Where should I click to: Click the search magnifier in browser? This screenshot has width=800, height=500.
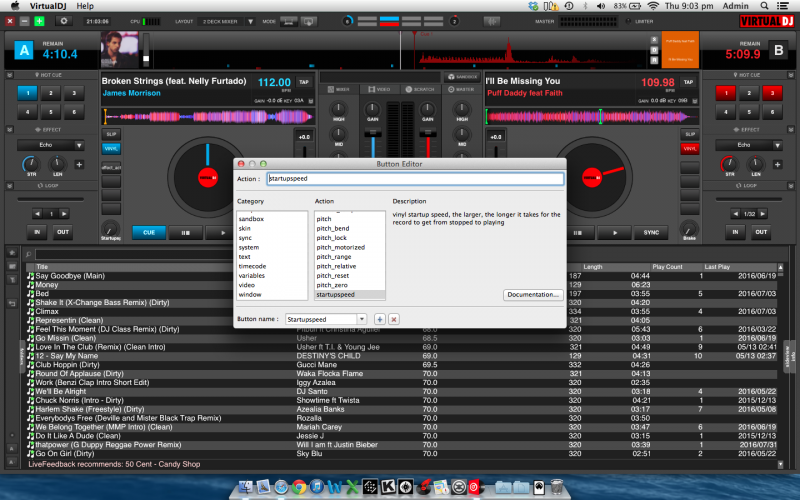coord(29,254)
